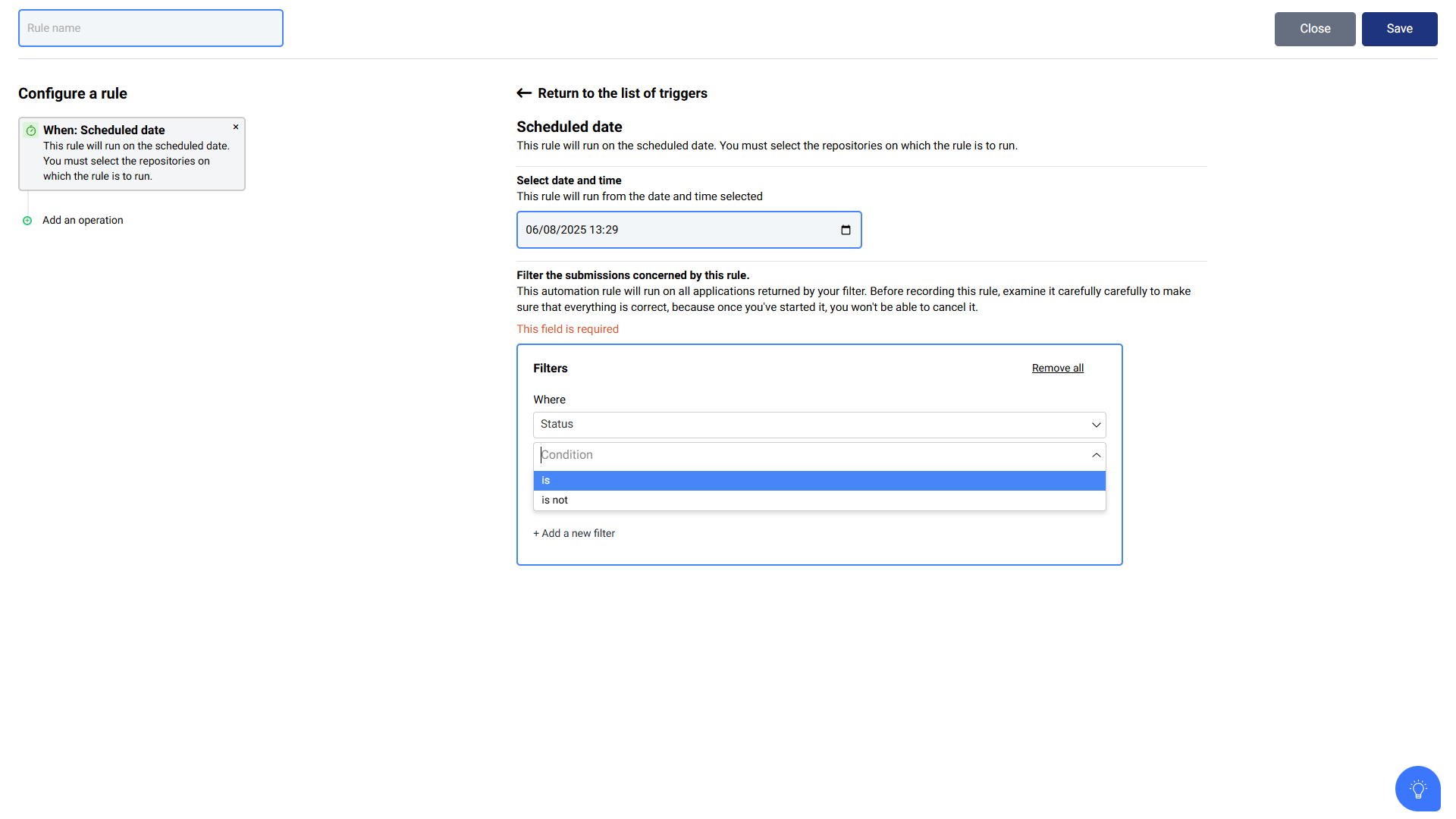Image resolution: width=1456 pixels, height=819 pixels.
Task: Open the lightbulb help button
Action: click(x=1417, y=789)
